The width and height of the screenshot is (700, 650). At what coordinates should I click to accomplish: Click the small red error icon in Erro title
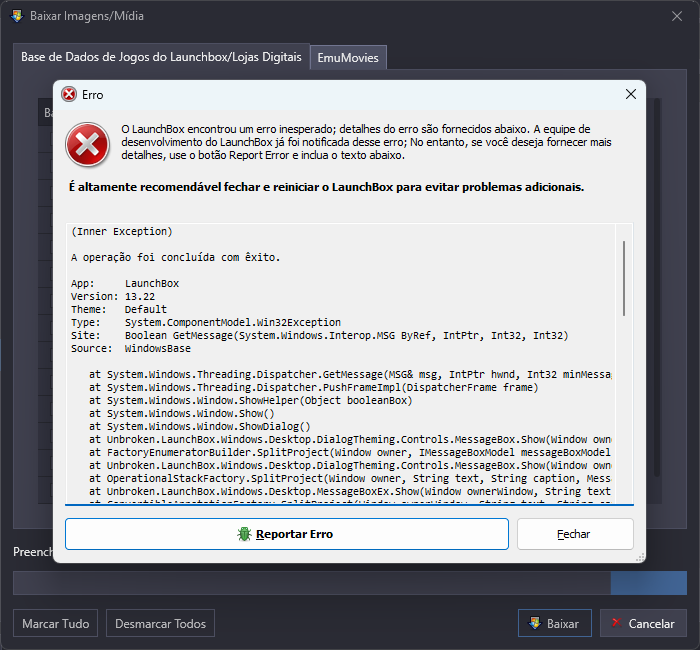pyautogui.click(x=69, y=95)
